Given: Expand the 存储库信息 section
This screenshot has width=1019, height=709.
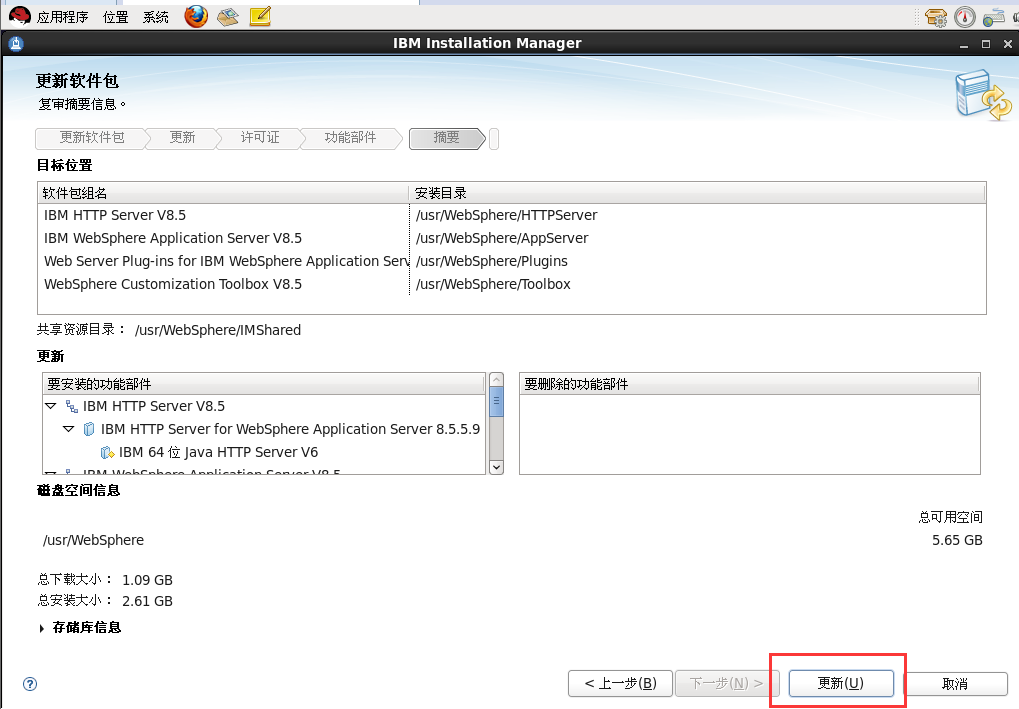Looking at the screenshot, I should tap(42, 628).
